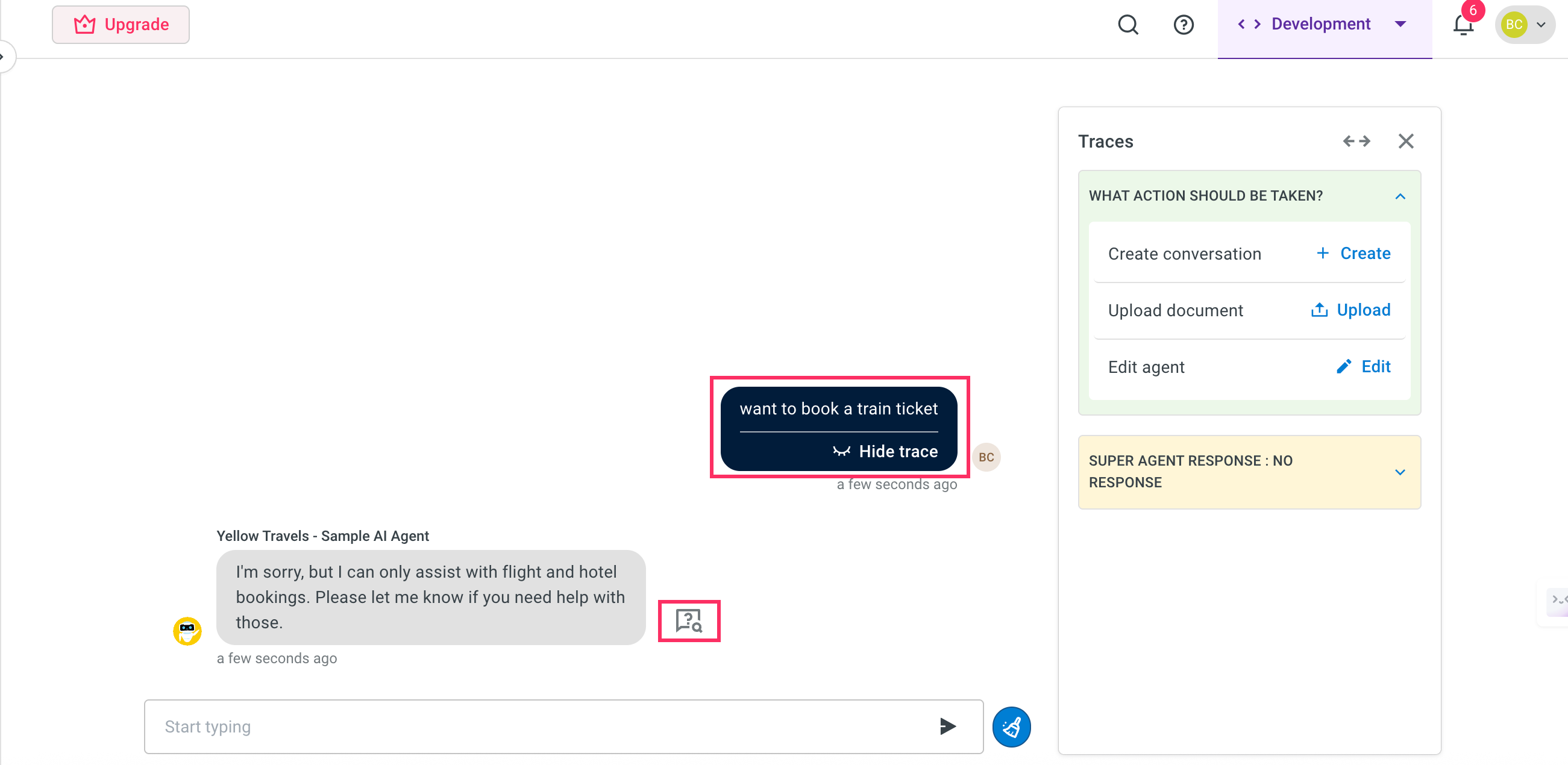
Task: Expand Super Agent Response section
Action: pyautogui.click(x=1400, y=472)
